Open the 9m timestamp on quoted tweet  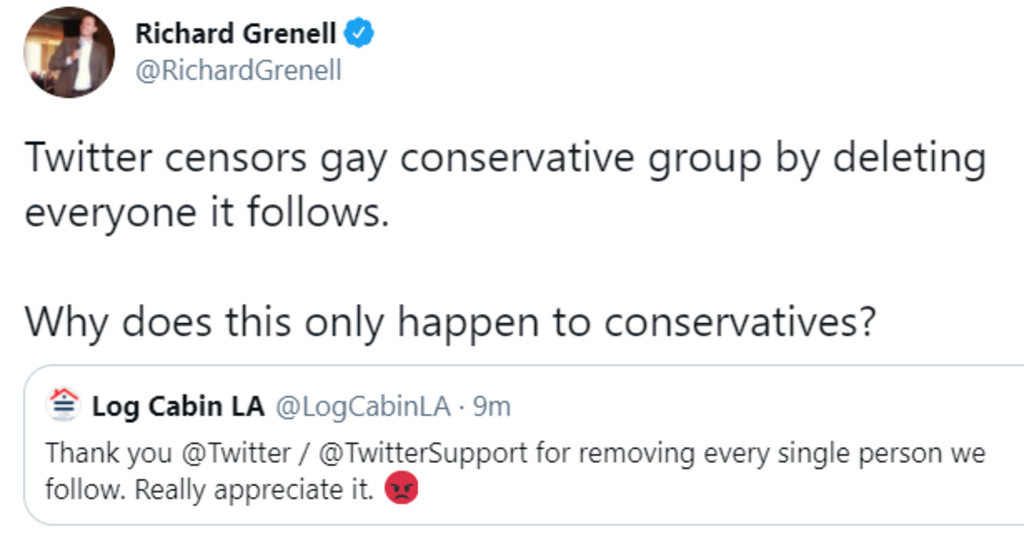pyautogui.click(x=491, y=407)
